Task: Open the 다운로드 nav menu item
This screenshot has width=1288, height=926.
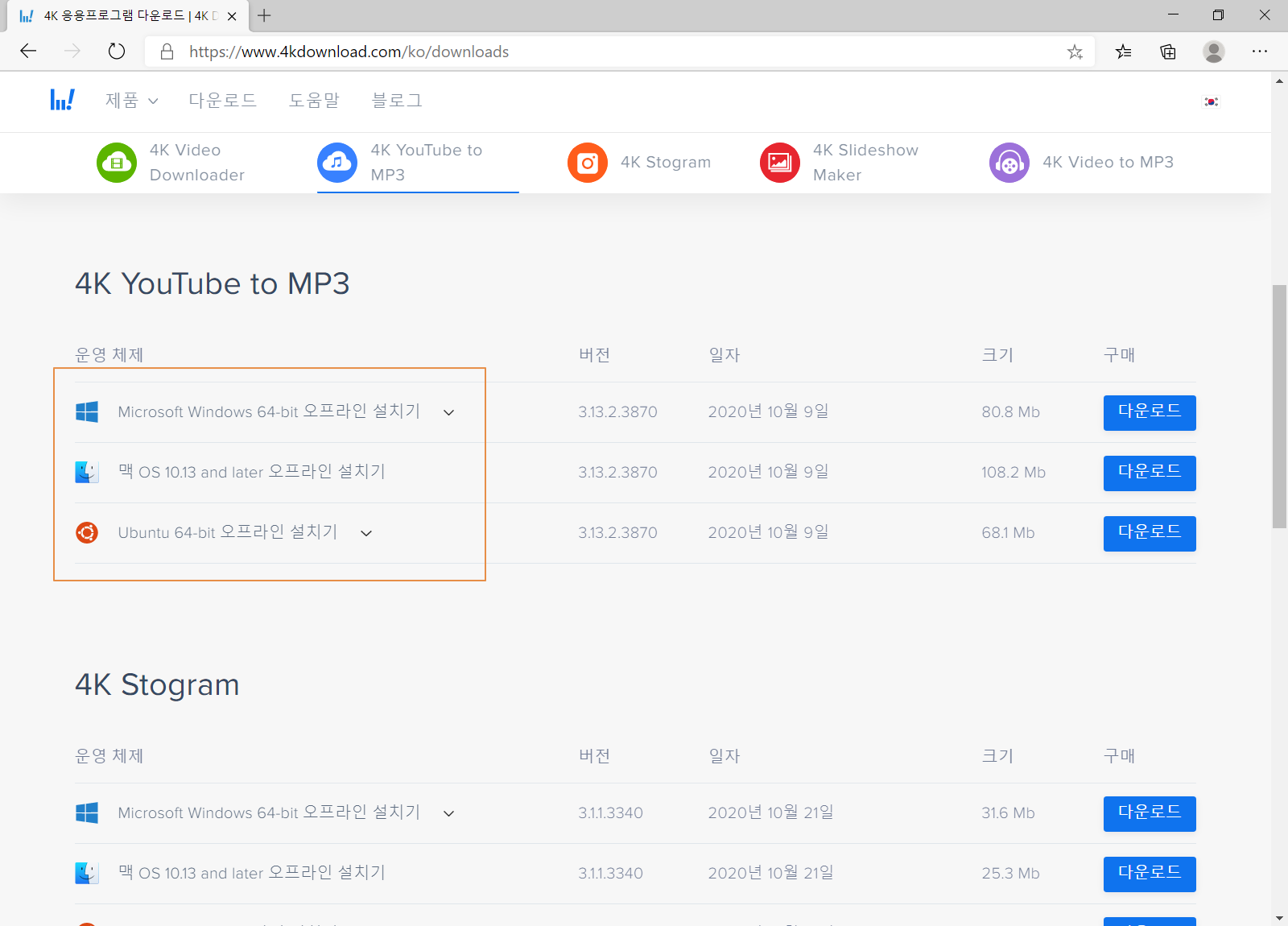Action: pos(223,101)
